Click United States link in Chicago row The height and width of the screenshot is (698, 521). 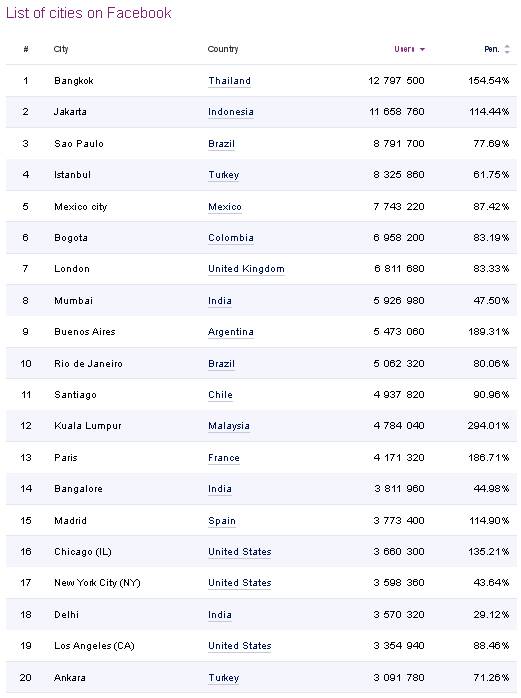240,552
